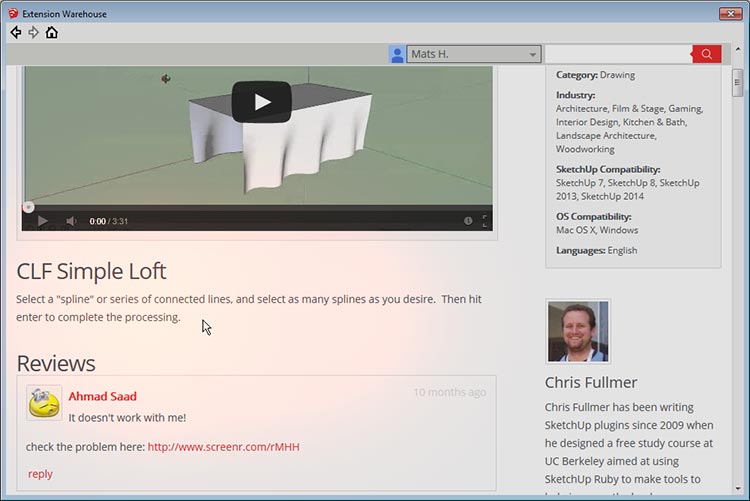Click the Industry label
750x501 pixels.
pyautogui.click(x=575, y=95)
